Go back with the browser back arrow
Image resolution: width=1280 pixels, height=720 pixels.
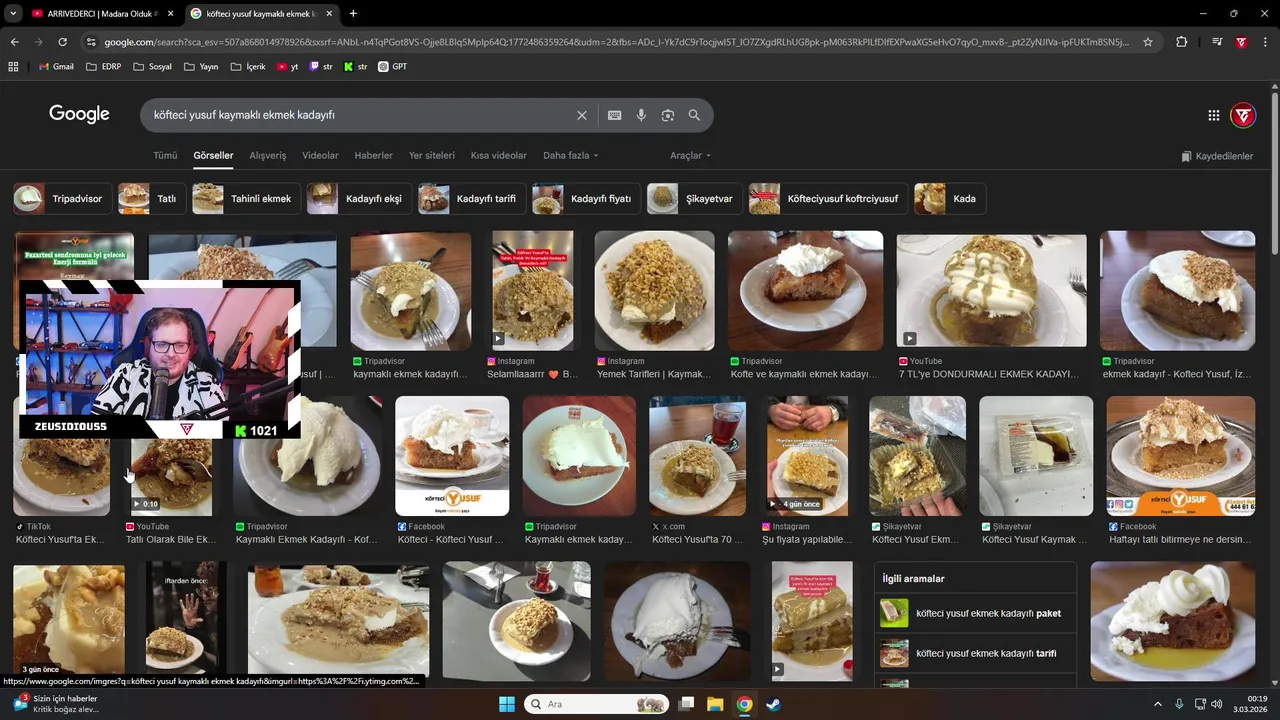pos(14,42)
